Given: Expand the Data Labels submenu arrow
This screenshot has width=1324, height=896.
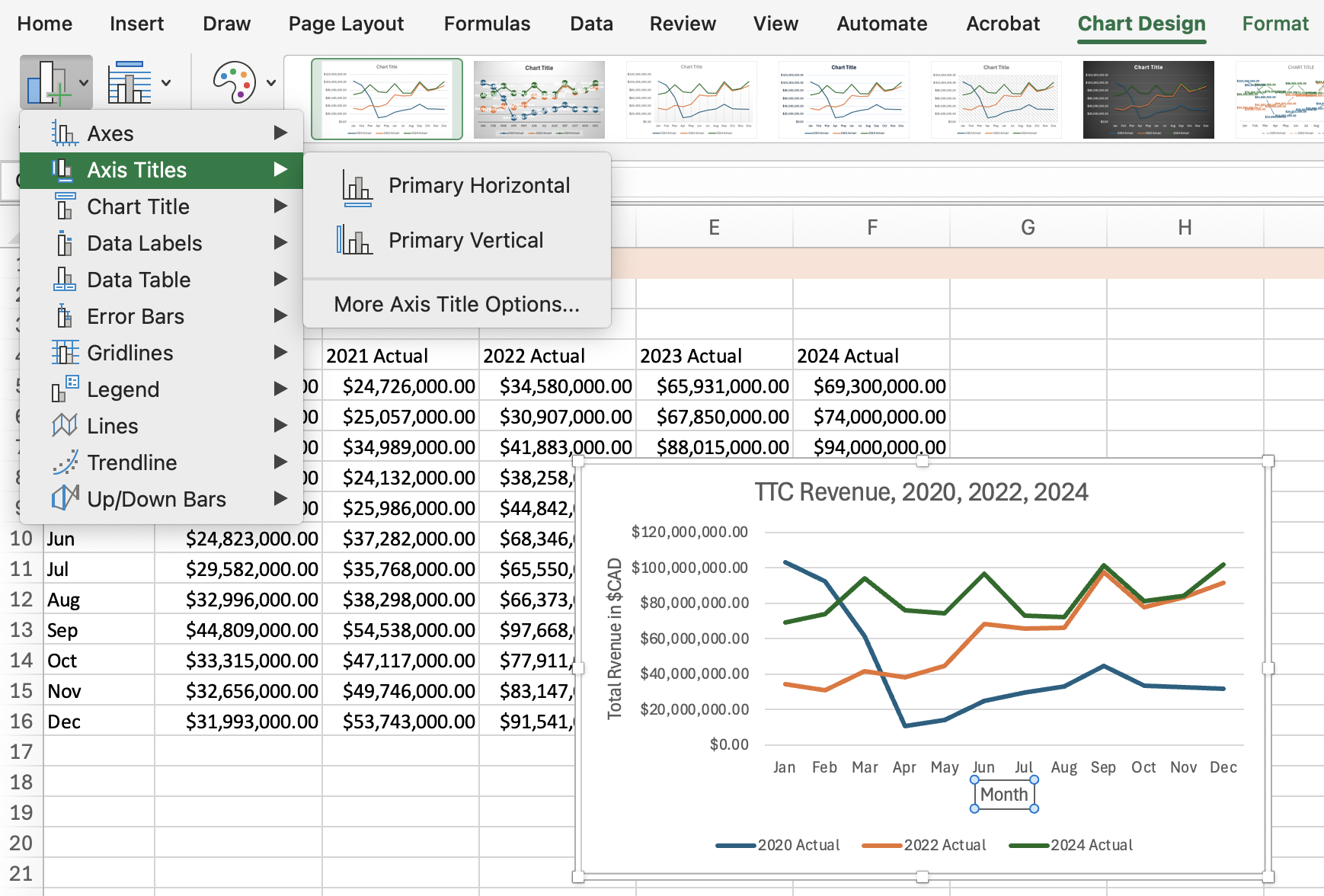Looking at the screenshot, I should pyautogui.click(x=280, y=243).
